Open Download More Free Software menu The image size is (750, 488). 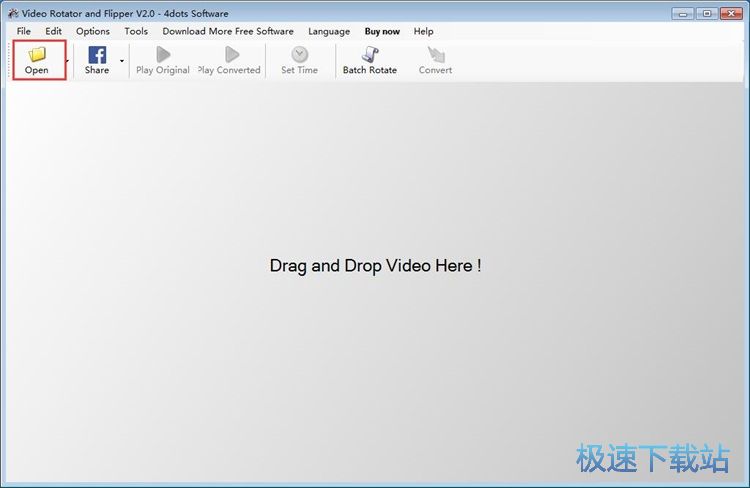(x=228, y=31)
